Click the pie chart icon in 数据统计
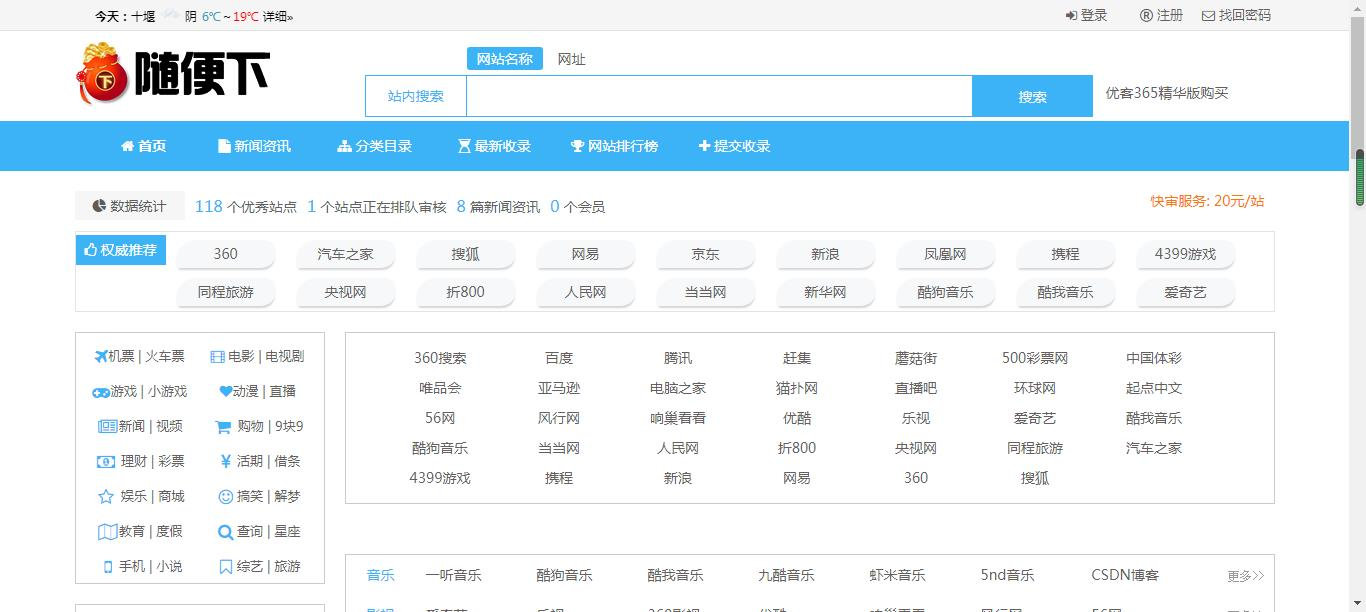 pos(99,206)
